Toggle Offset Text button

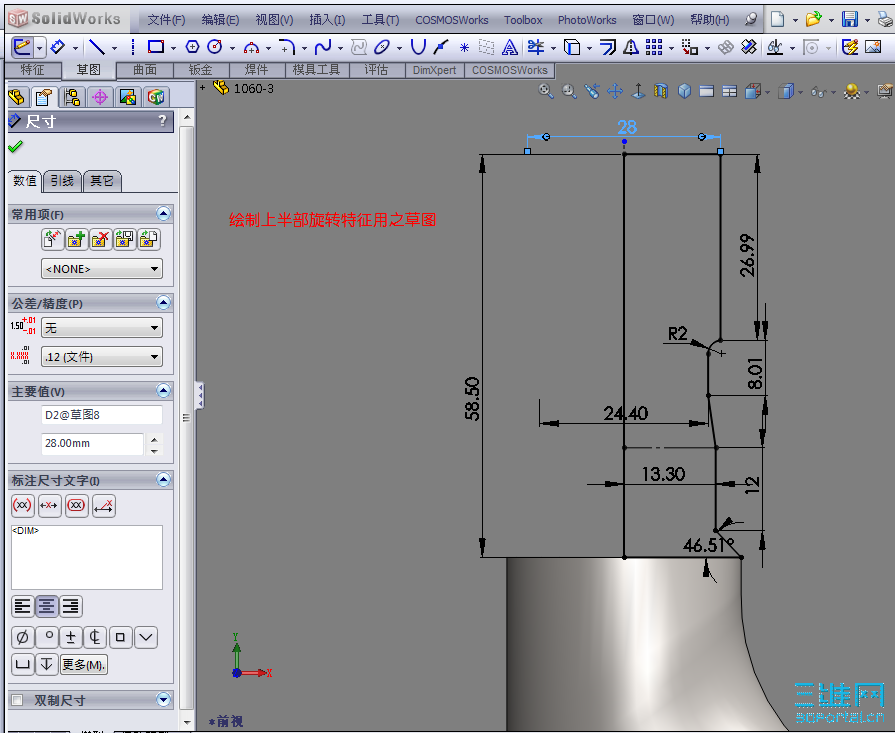pyautogui.click(x=103, y=505)
